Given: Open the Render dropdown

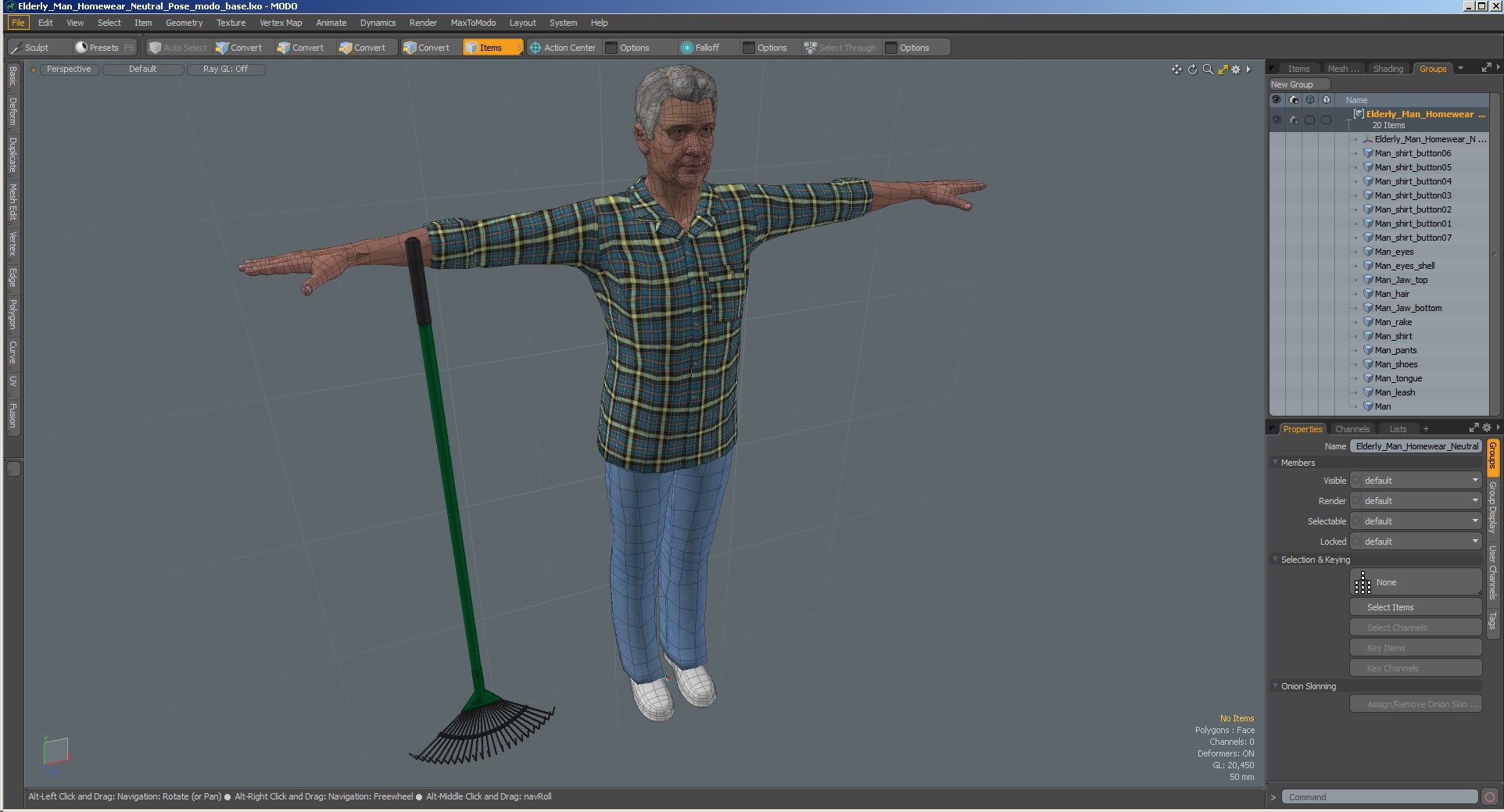Looking at the screenshot, I should [1416, 501].
